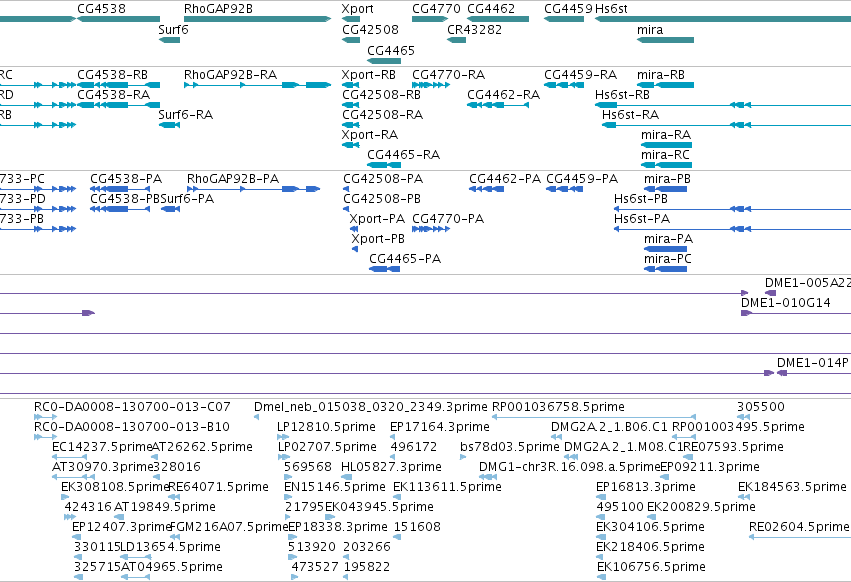Viewport: 851px width, 582px height.
Task: Select protein CG4459-PA
Action: coord(582,179)
